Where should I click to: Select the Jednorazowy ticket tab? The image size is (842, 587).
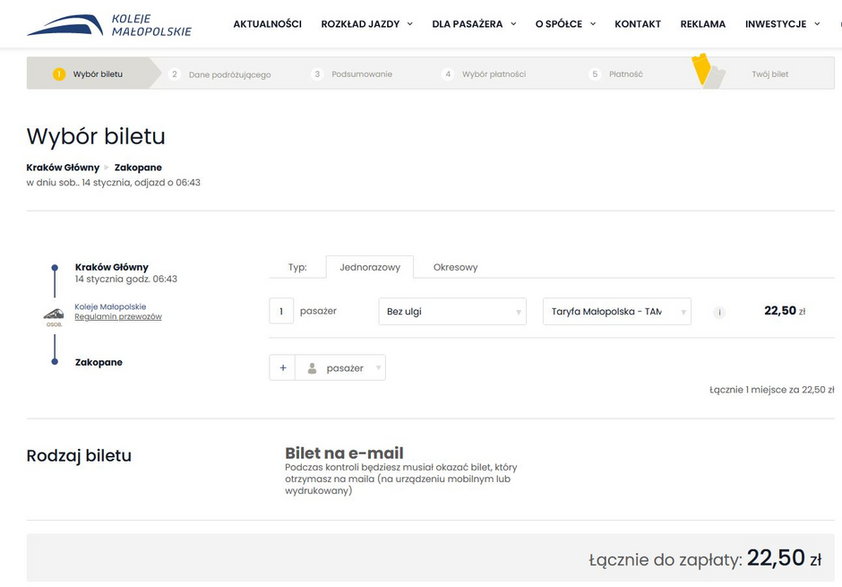(371, 267)
